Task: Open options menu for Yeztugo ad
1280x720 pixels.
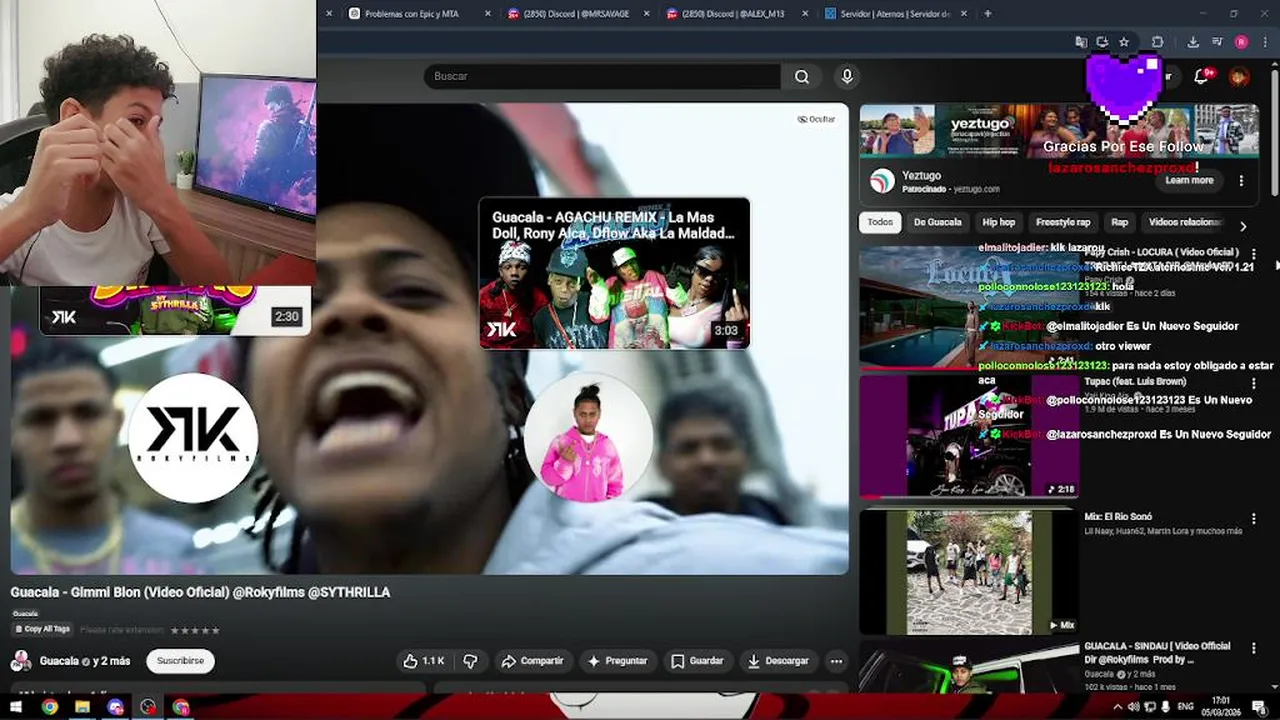Action: (1241, 181)
